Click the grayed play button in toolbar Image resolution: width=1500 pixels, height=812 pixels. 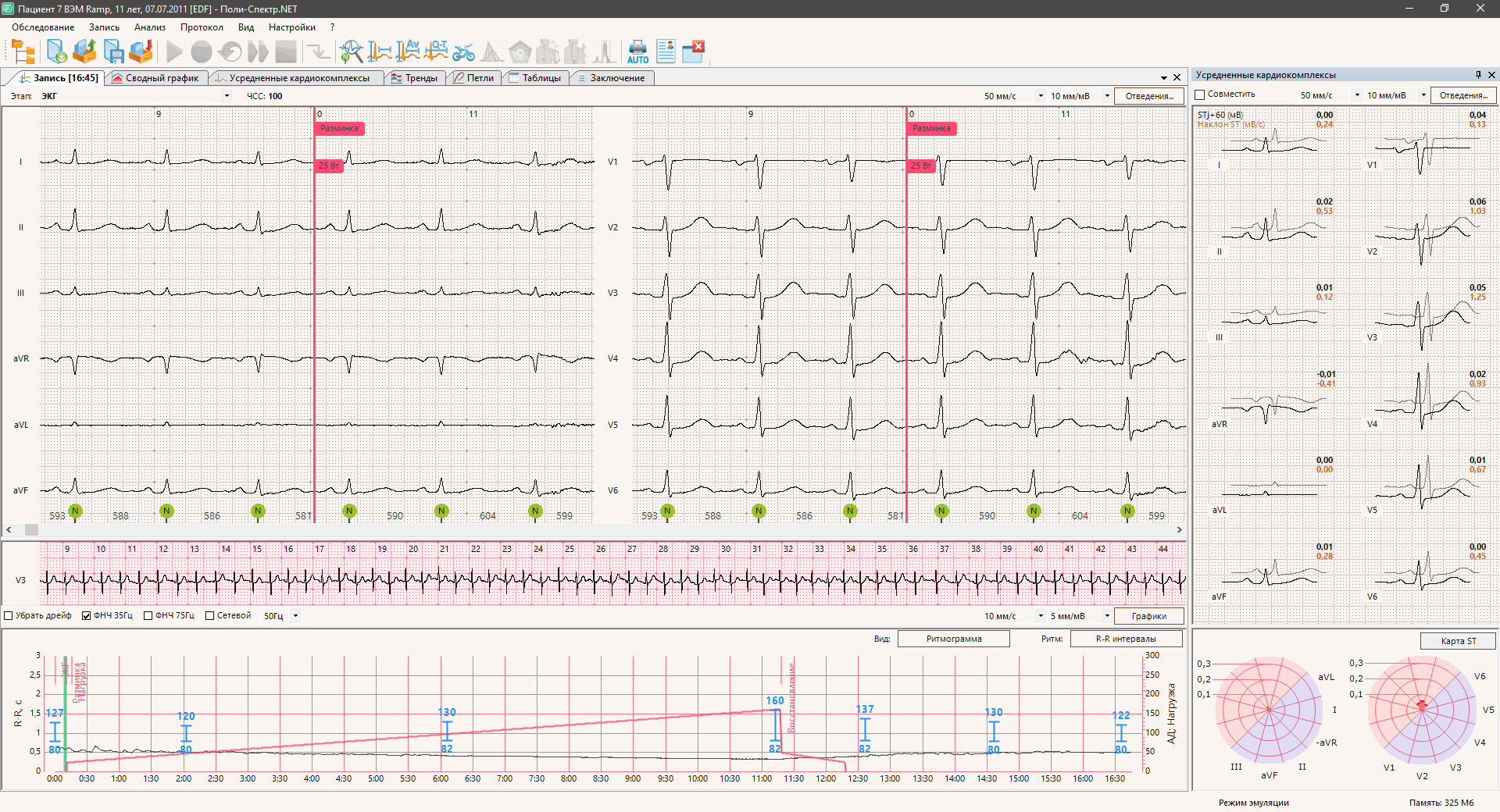tap(174, 52)
